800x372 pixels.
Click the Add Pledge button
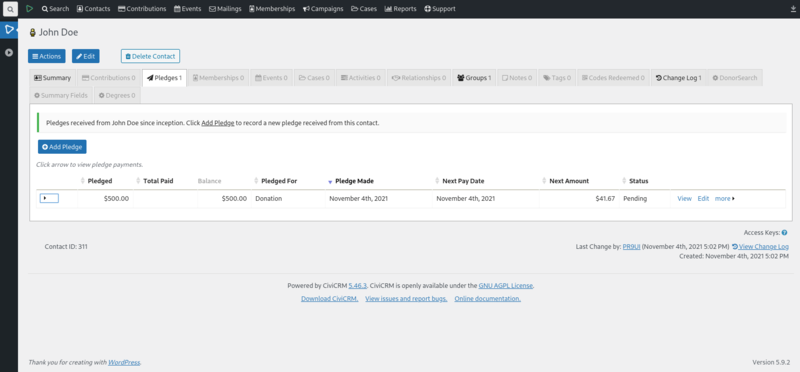click(x=62, y=147)
